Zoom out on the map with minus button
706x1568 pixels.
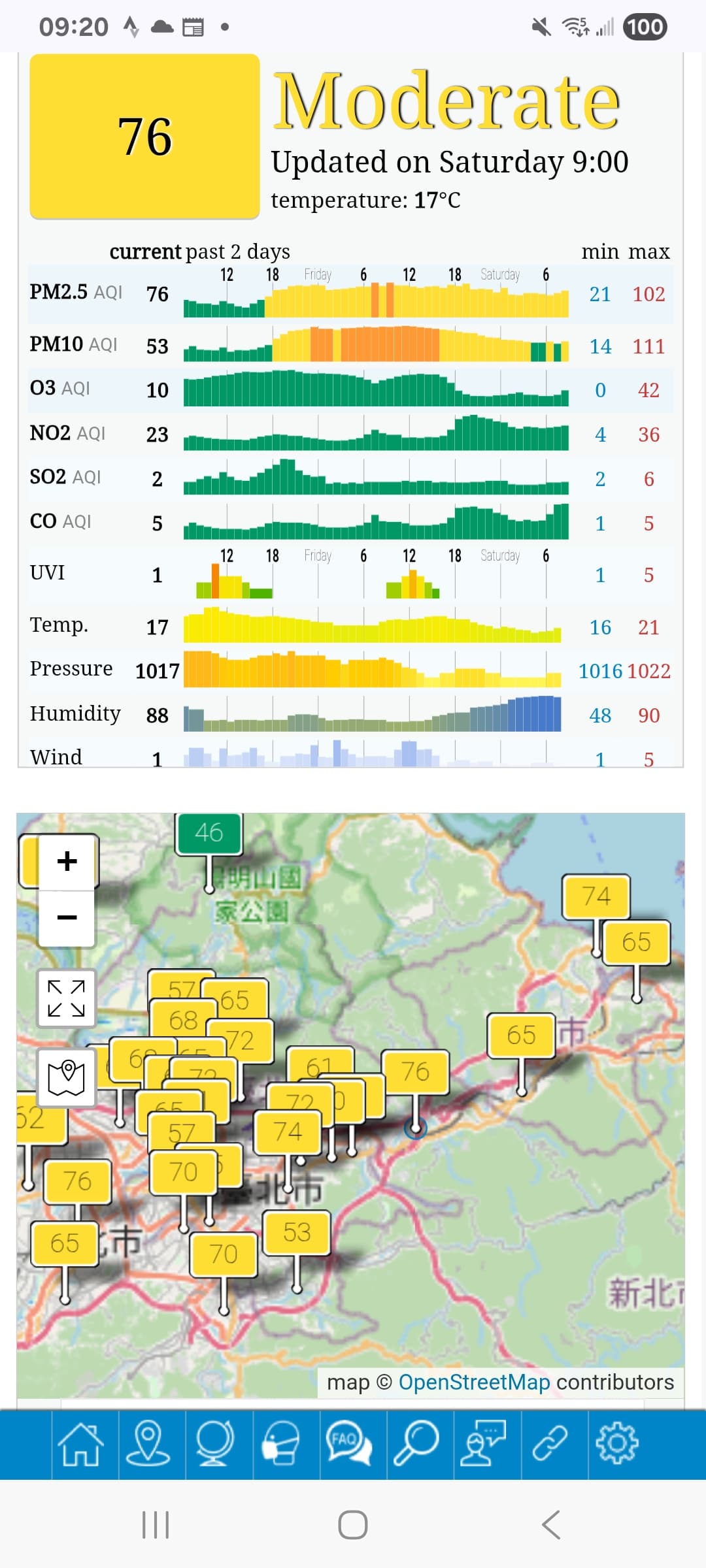pyautogui.click(x=67, y=917)
